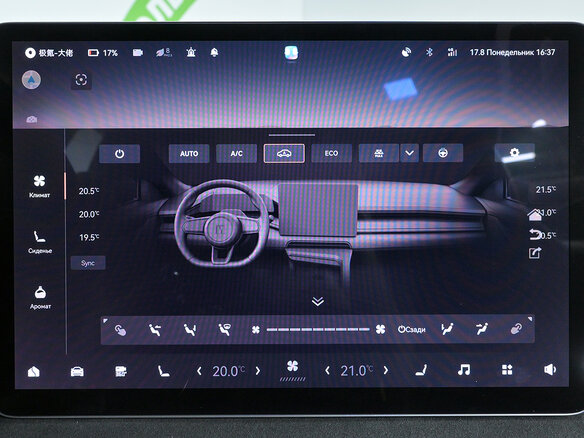The width and height of the screenshot is (584, 438).
Task: Go to home in bottom dock
Action: pos(34,371)
